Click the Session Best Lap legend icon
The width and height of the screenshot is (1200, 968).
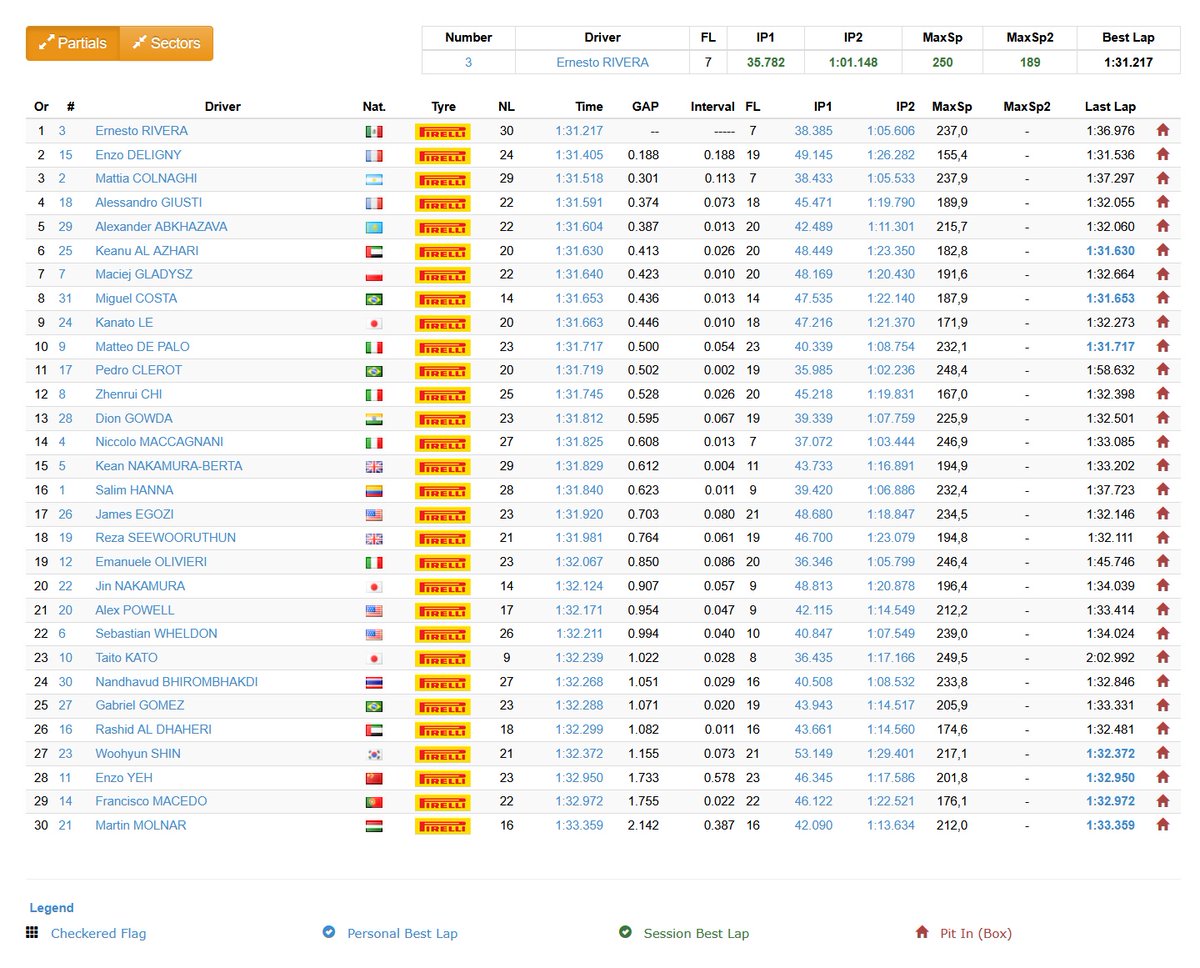[x=625, y=932]
